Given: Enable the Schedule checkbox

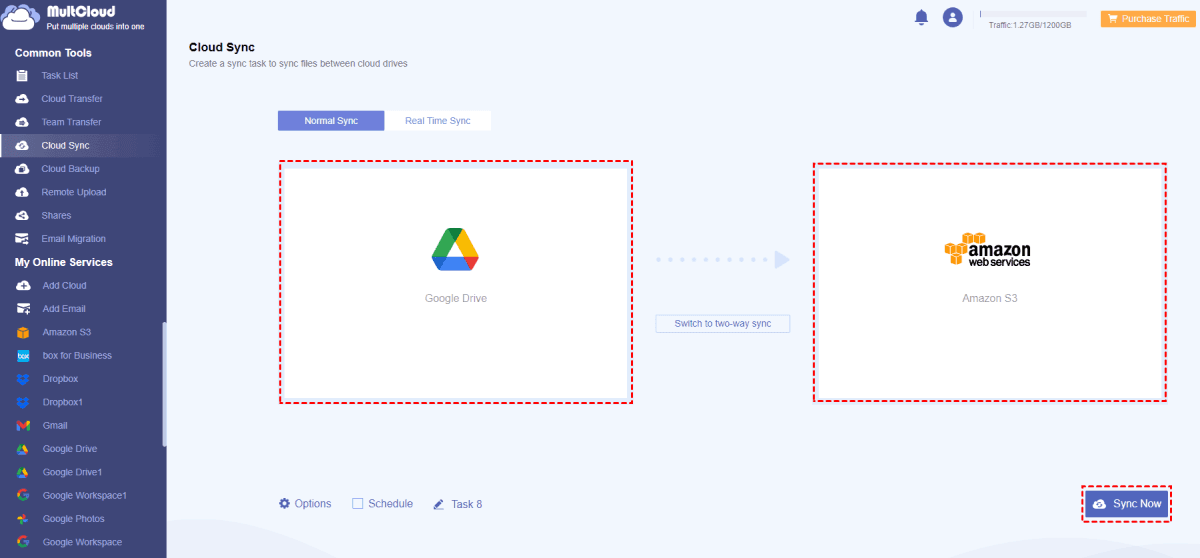Looking at the screenshot, I should click(358, 504).
